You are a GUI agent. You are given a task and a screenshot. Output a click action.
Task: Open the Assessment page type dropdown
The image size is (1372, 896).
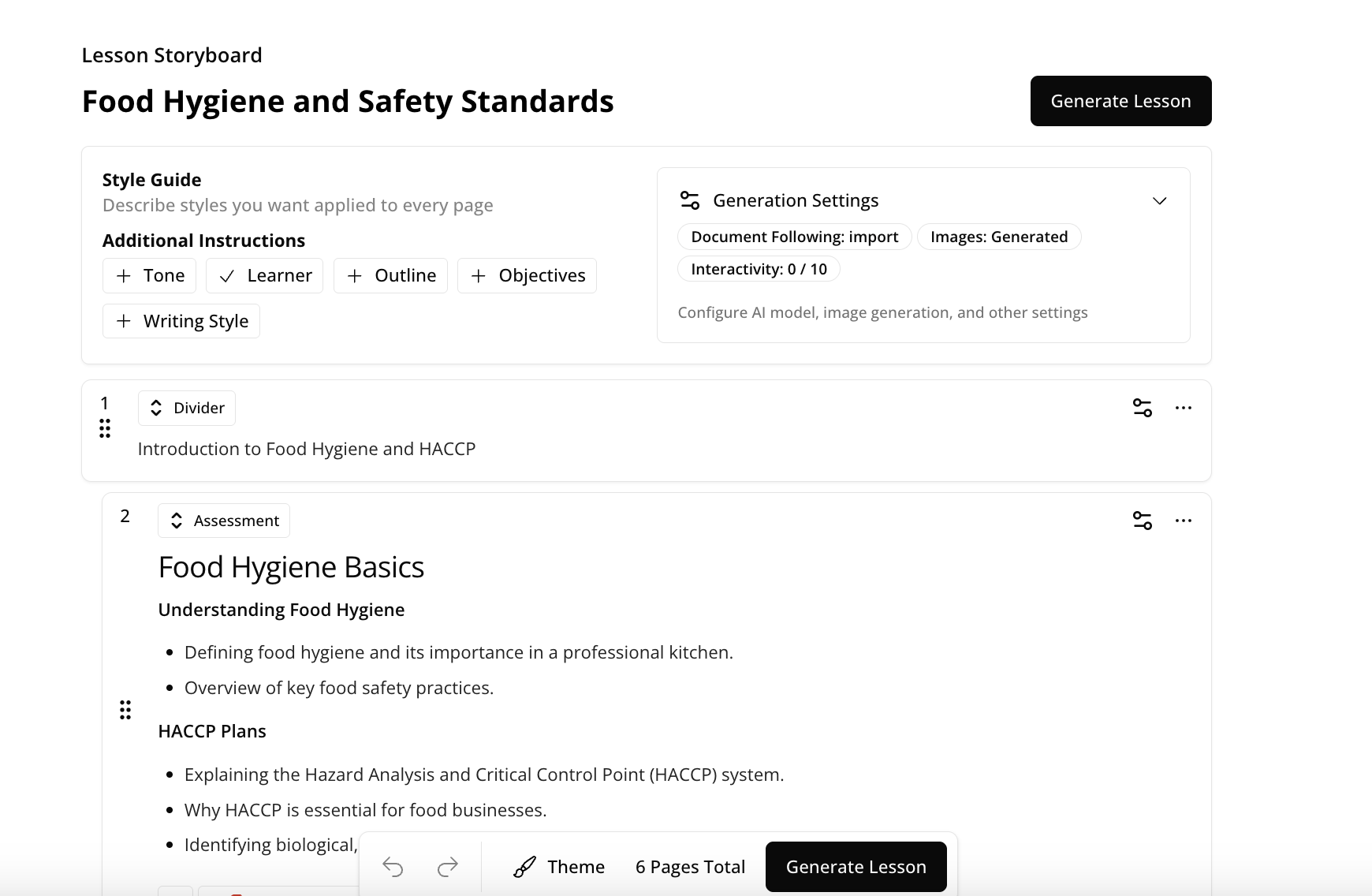(x=224, y=521)
